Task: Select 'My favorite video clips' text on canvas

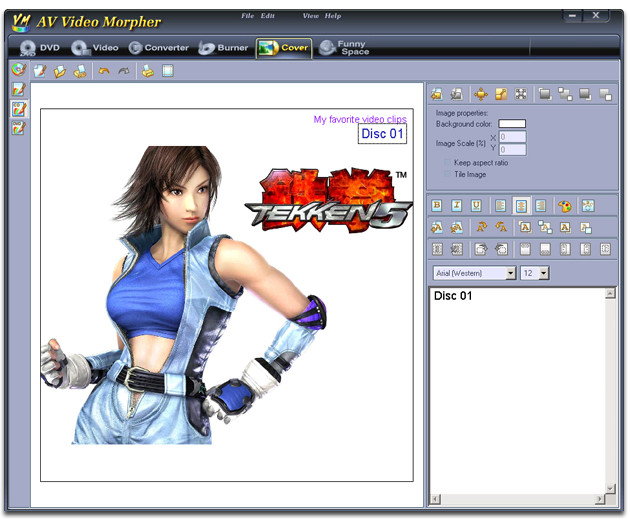Action: [x=360, y=119]
